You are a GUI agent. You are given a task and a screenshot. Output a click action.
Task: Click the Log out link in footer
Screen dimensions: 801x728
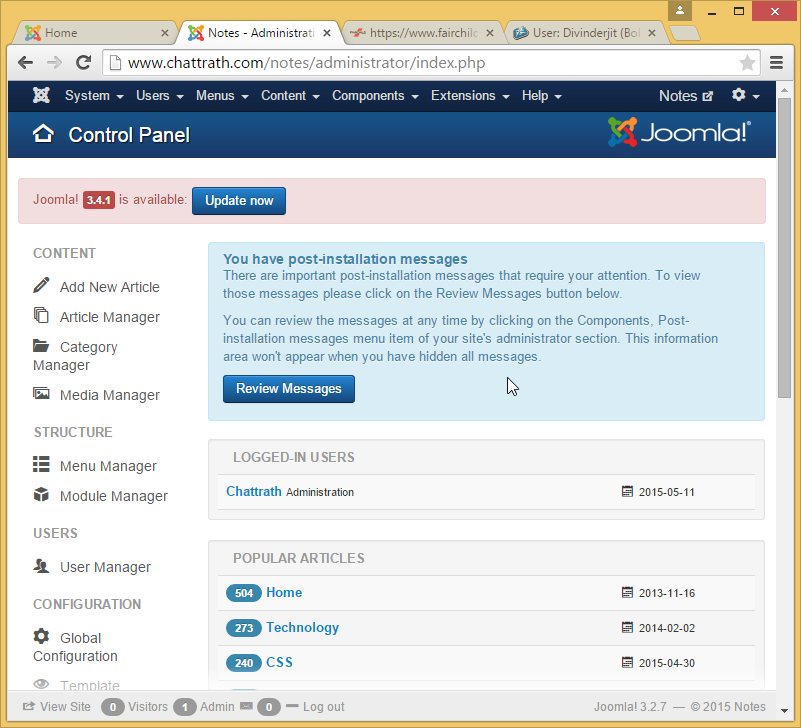tap(323, 707)
